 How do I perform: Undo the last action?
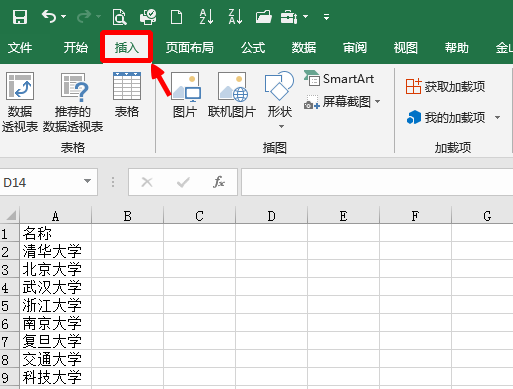tap(49, 16)
